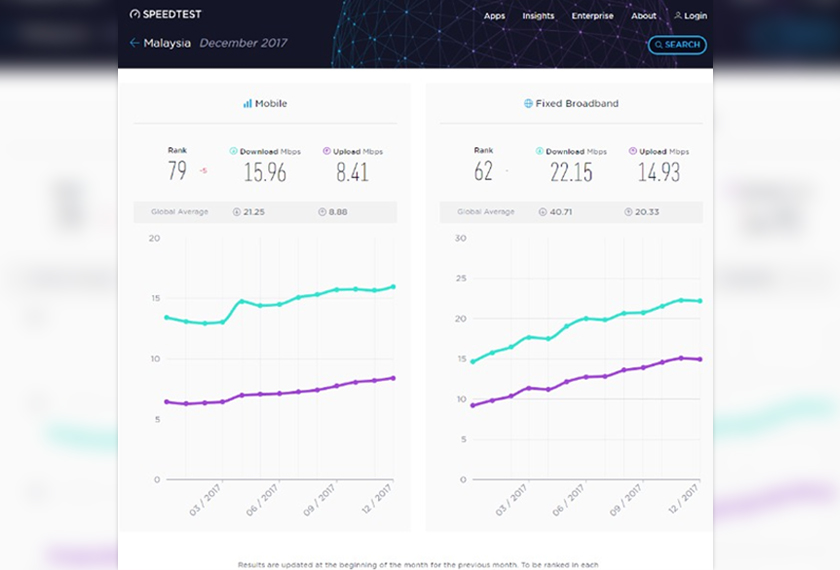Click the Fixed Broadband Download icon
This screenshot has width=840, height=570.
[540, 151]
